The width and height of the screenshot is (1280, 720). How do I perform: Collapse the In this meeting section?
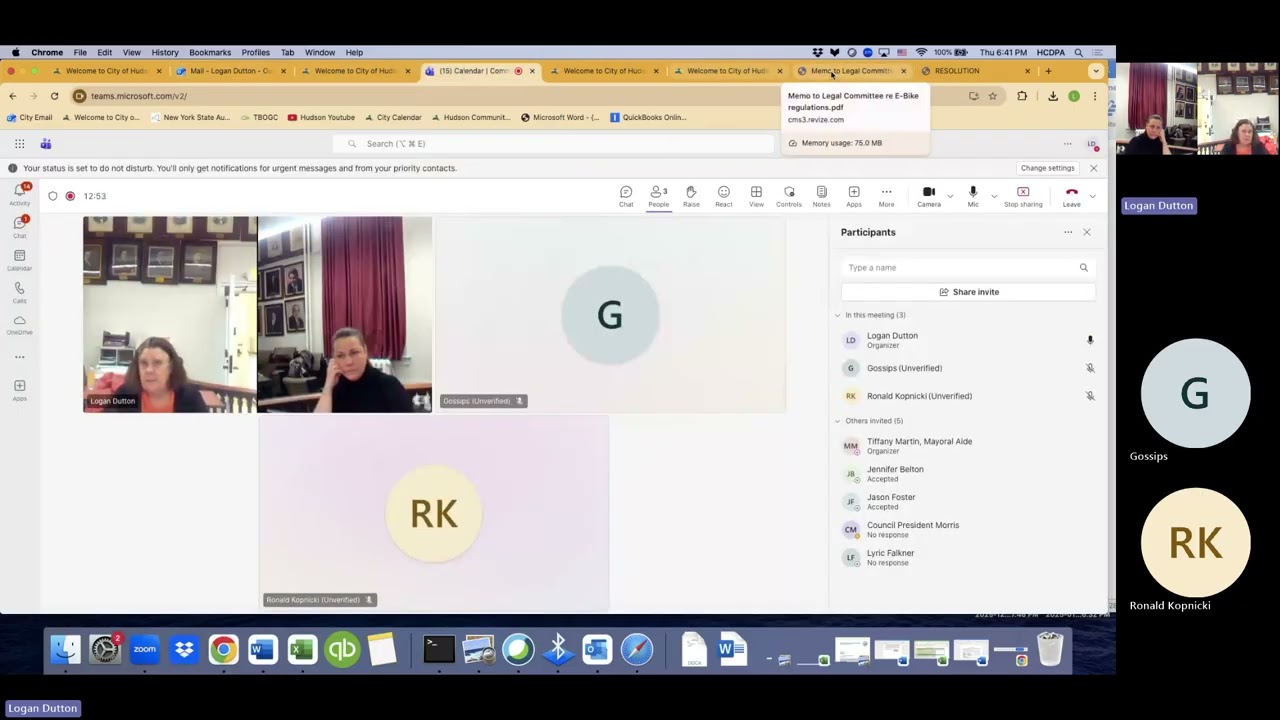coord(838,315)
